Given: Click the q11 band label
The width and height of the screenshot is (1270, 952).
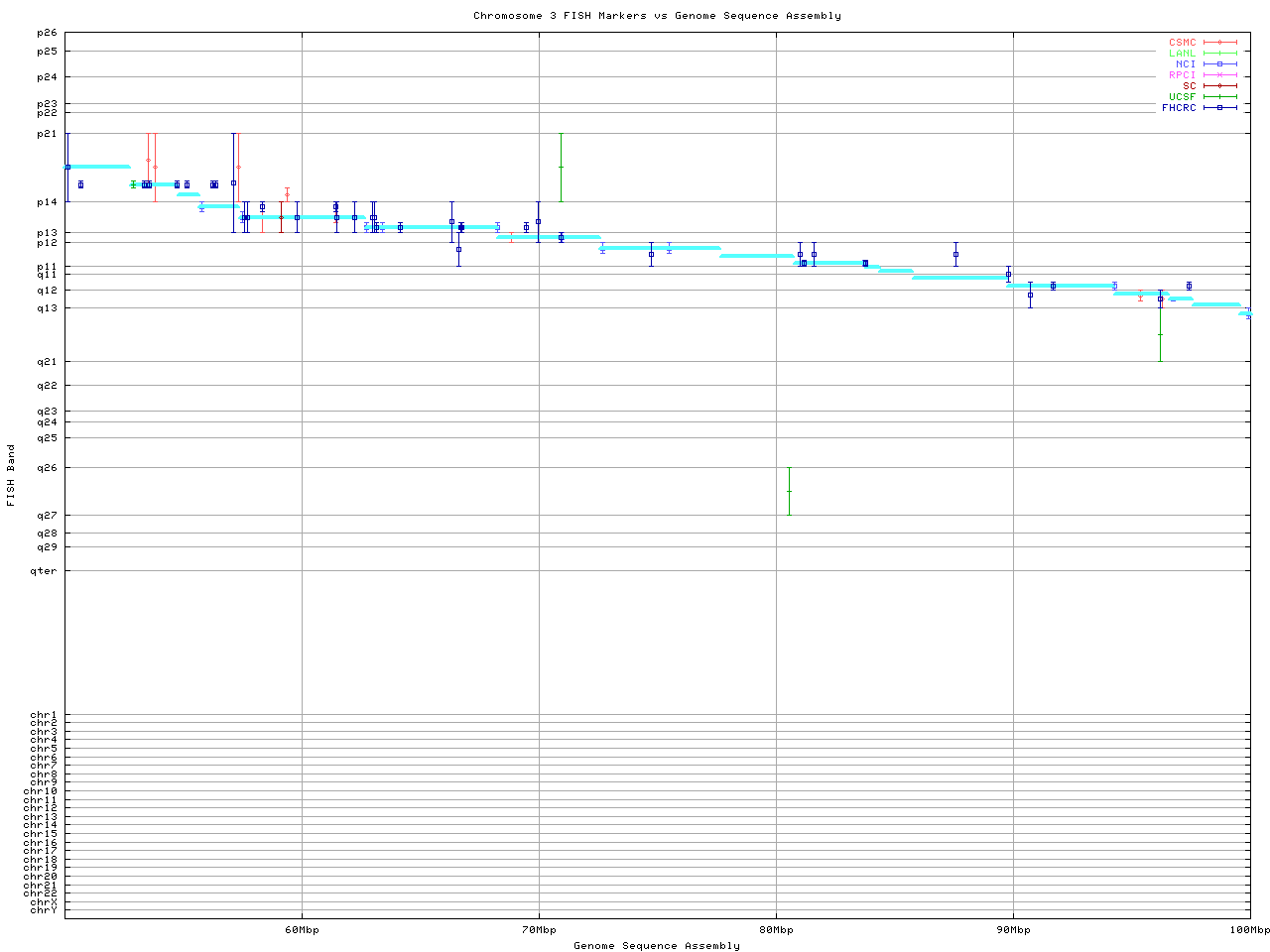Looking at the screenshot, I should tap(48, 275).
